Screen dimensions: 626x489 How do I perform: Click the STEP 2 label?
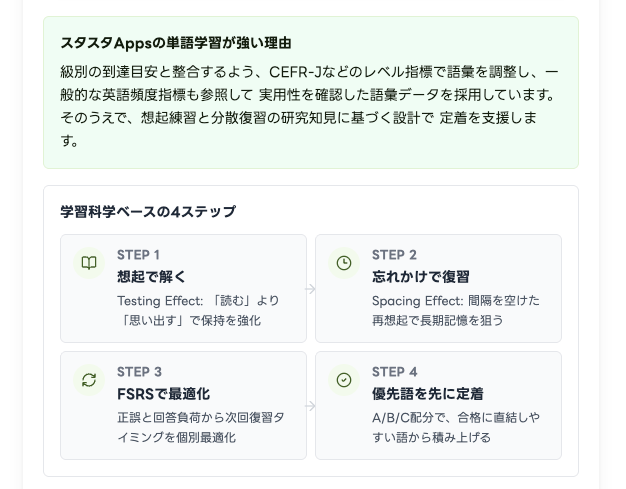pos(394,255)
